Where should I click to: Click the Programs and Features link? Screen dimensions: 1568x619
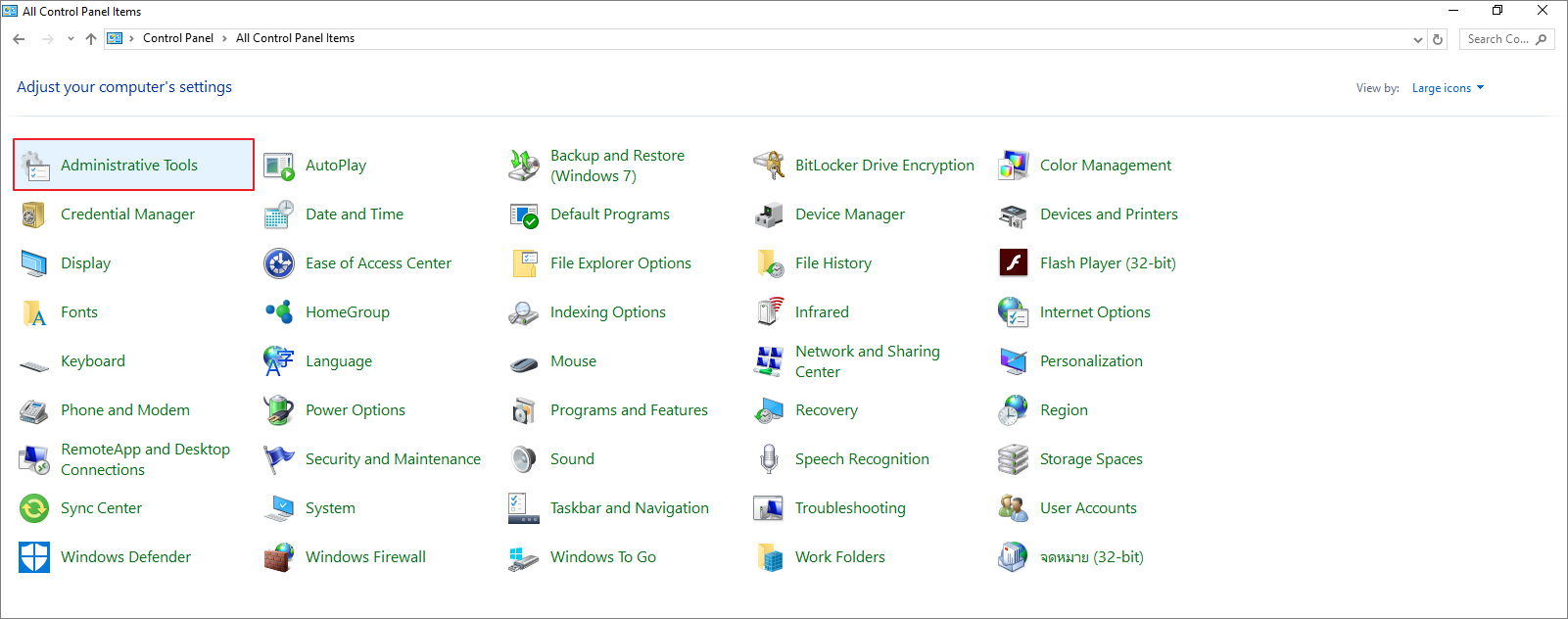pos(629,410)
